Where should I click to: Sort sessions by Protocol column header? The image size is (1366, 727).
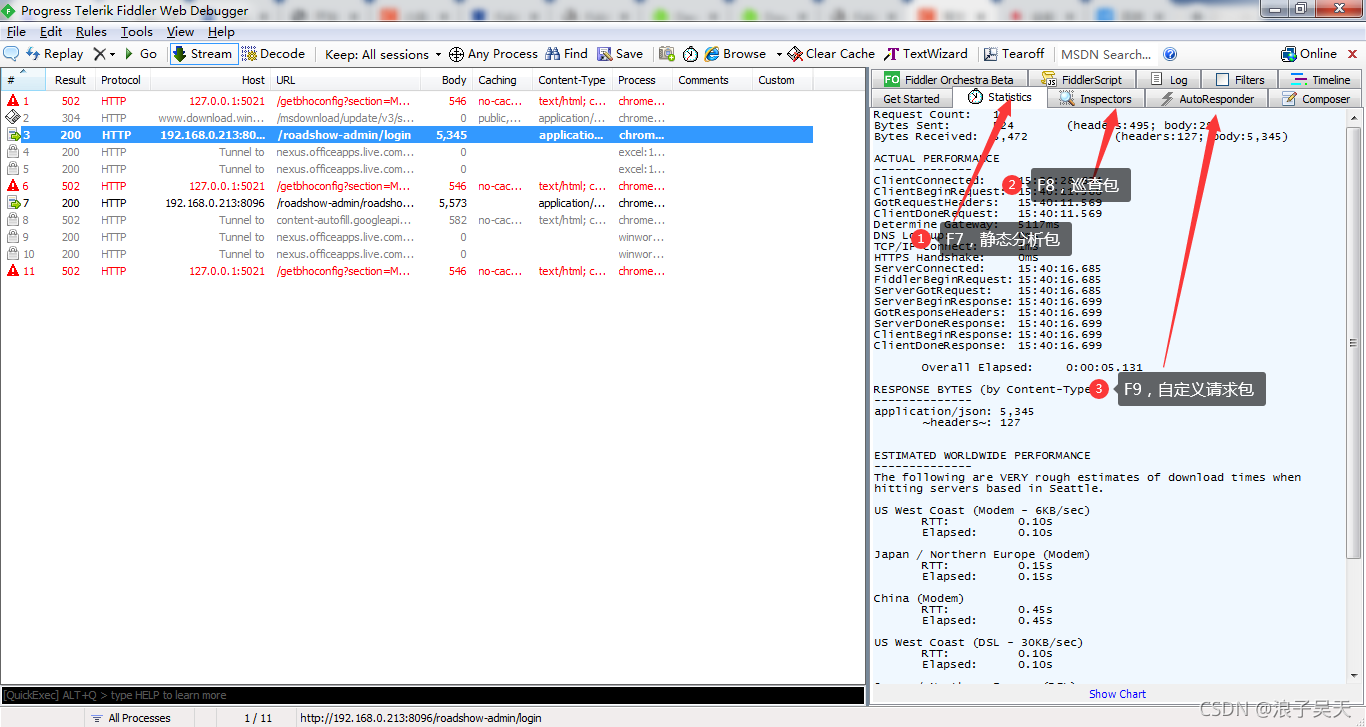pos(121,80)
